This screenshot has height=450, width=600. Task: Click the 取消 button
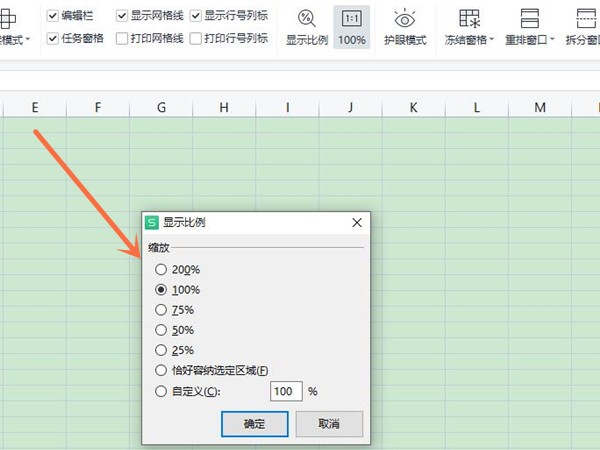(x=328, y=423)
